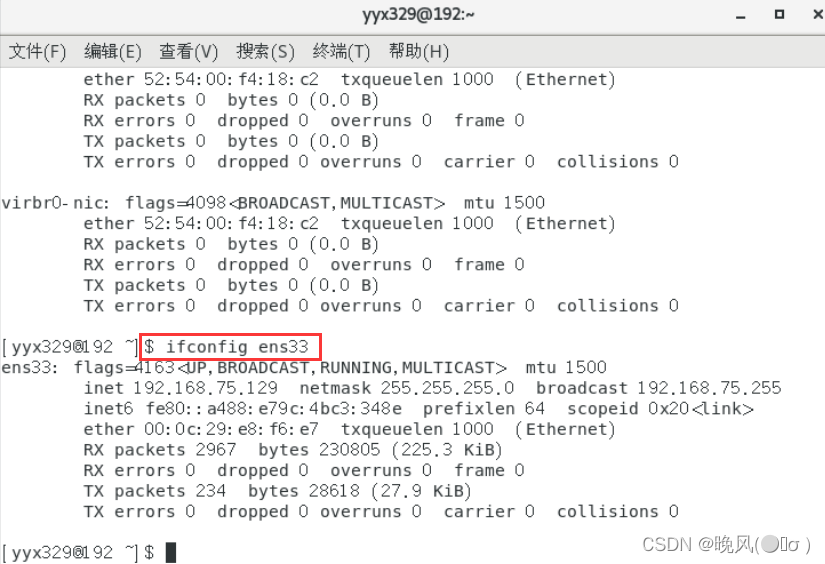Click the window title yyx329@192:~
The width and height of the screenshot is (825, 564).
418,14
